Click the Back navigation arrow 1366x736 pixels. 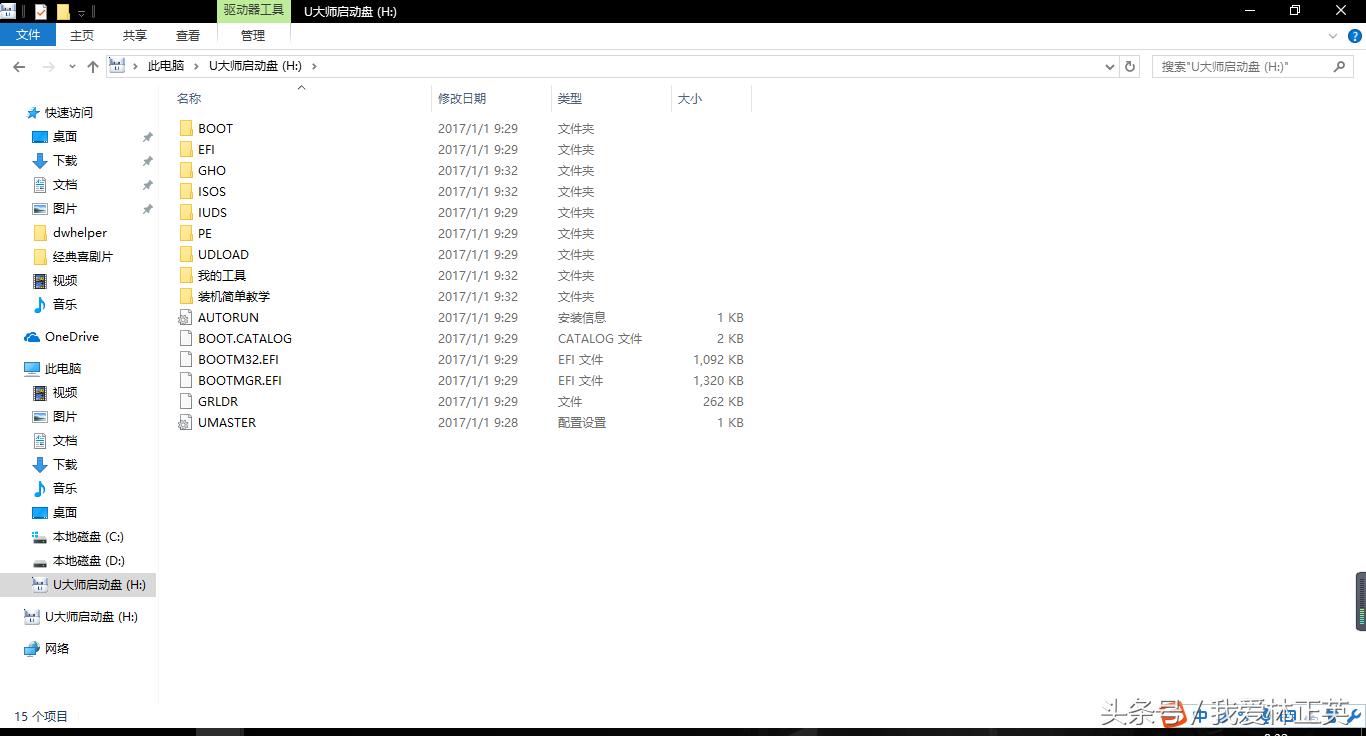point(18,66)
